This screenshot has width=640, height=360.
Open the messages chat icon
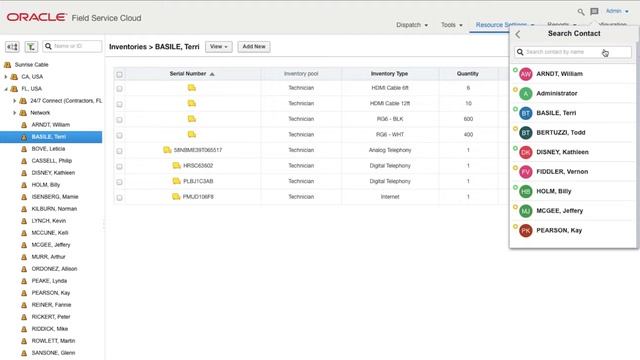(594, 11)
